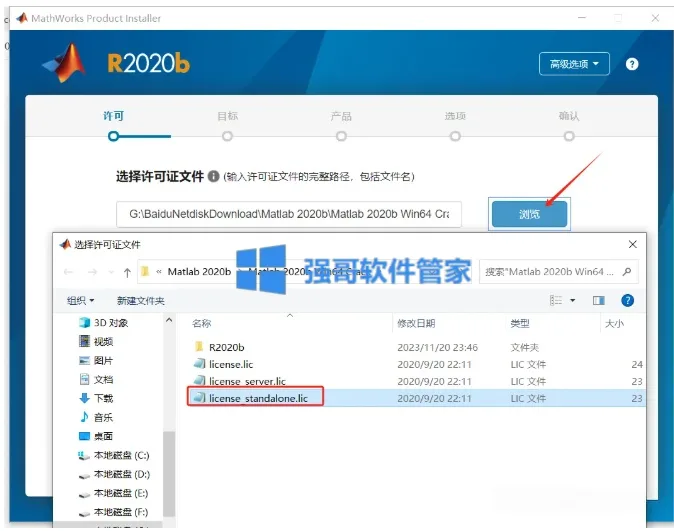Image resolution: width=674 pixels, height=531 pixels.
Task: Click the size value 24 cell
Action: pos(637,365)
